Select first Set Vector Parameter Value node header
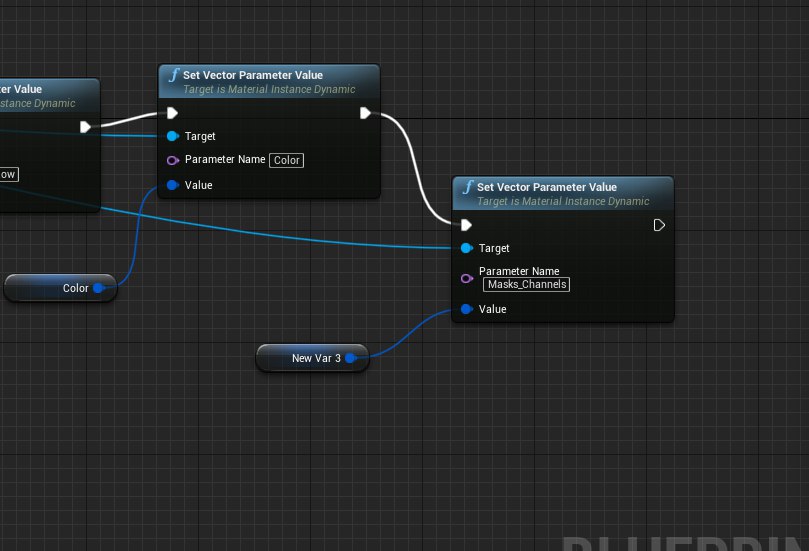The image size is (809, 551). (x=269, y=82)
